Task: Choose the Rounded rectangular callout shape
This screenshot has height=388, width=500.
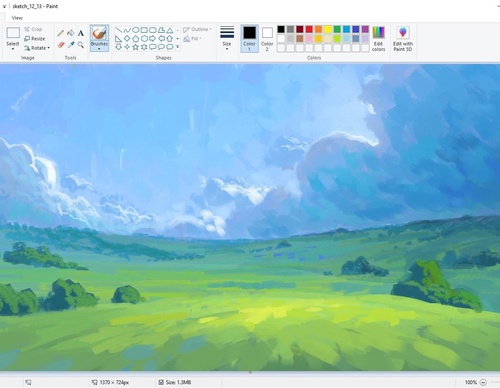Action: (153, 47)
